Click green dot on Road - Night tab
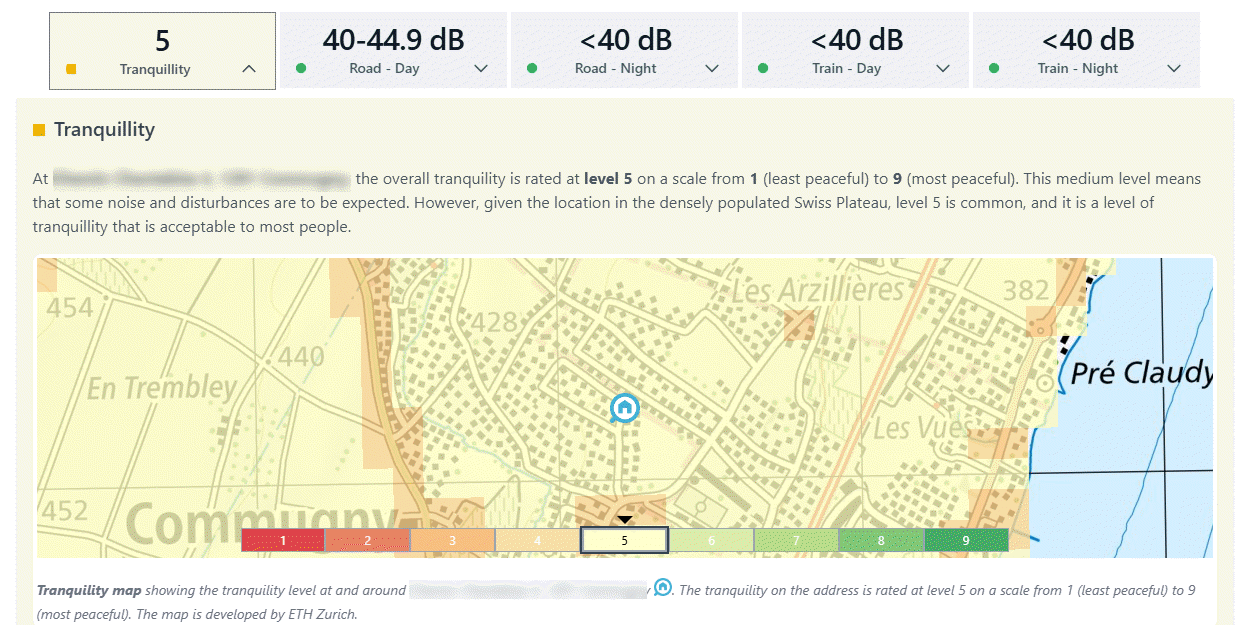 [532, 69]
